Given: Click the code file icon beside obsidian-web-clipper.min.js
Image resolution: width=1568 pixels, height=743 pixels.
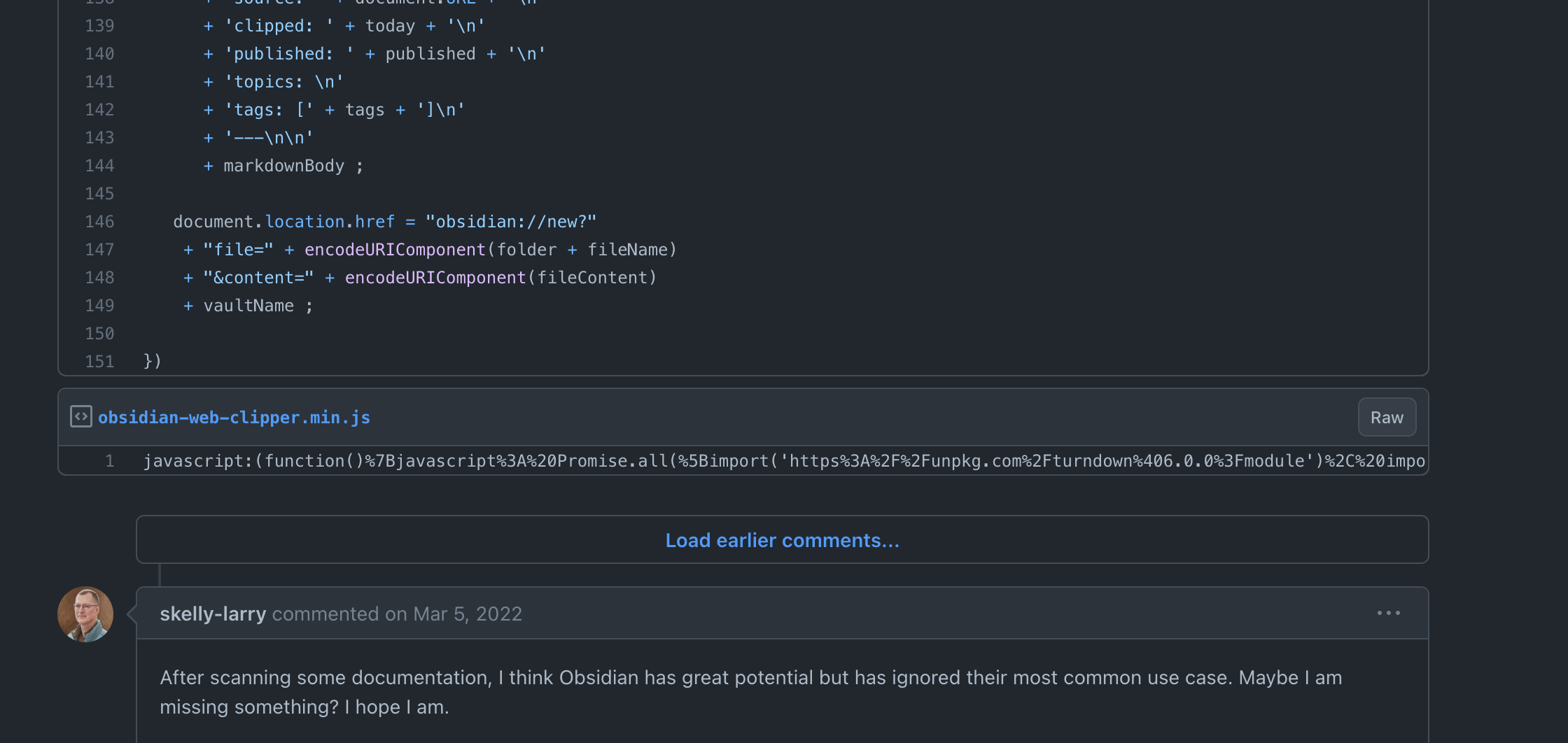Looking at the screenshot, I should [80, 417].
